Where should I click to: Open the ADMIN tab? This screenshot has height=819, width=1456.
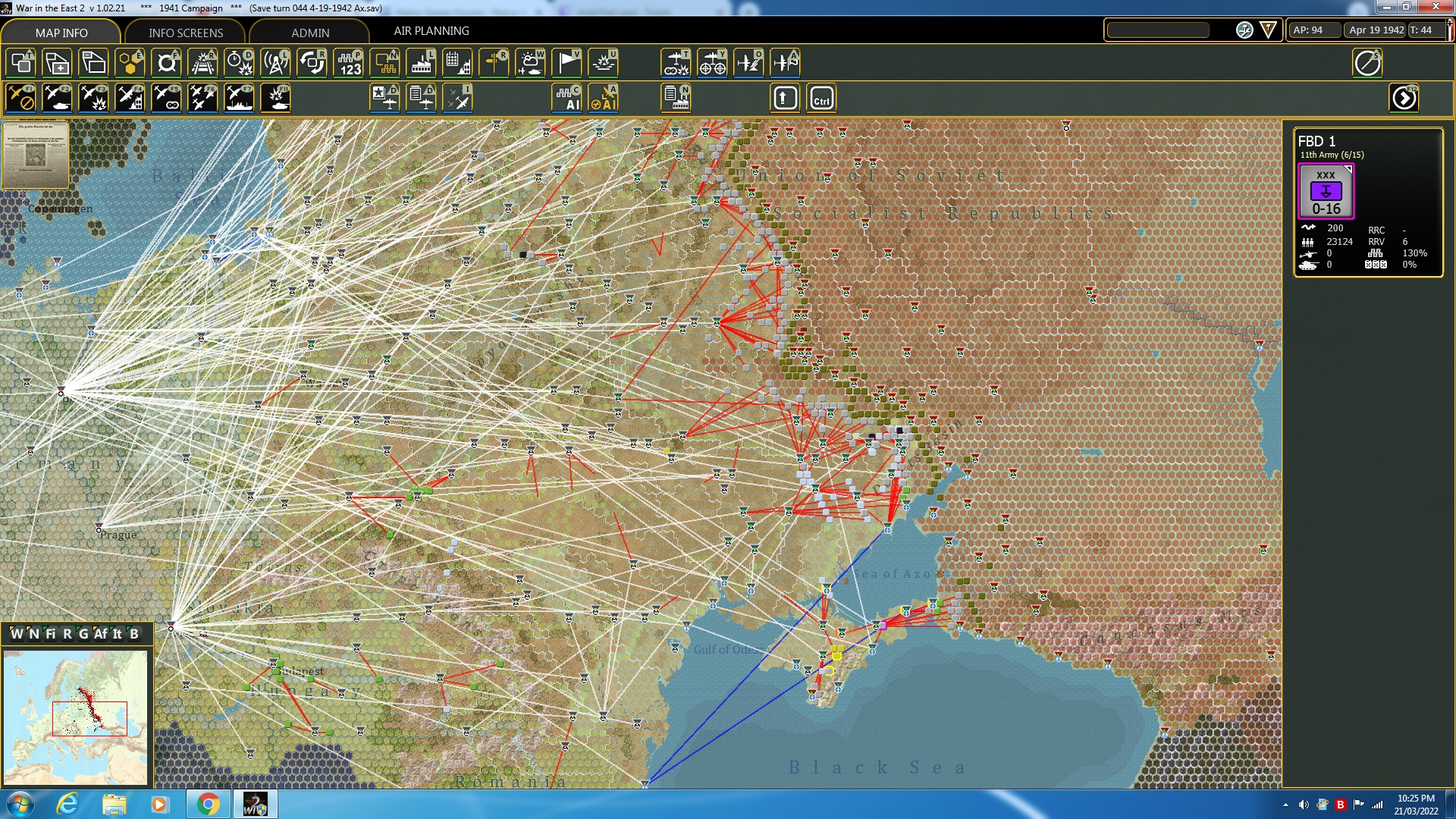310,33
